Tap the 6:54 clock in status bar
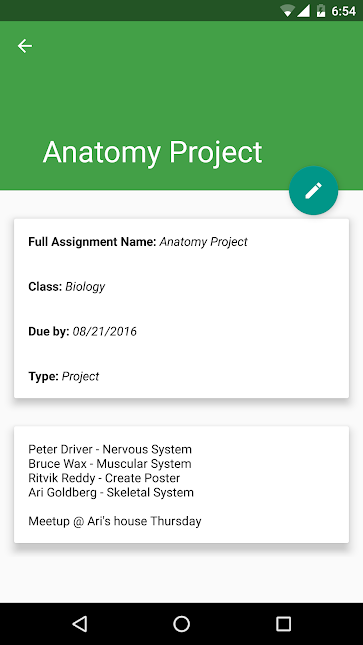363x645 pixels. 343,11
